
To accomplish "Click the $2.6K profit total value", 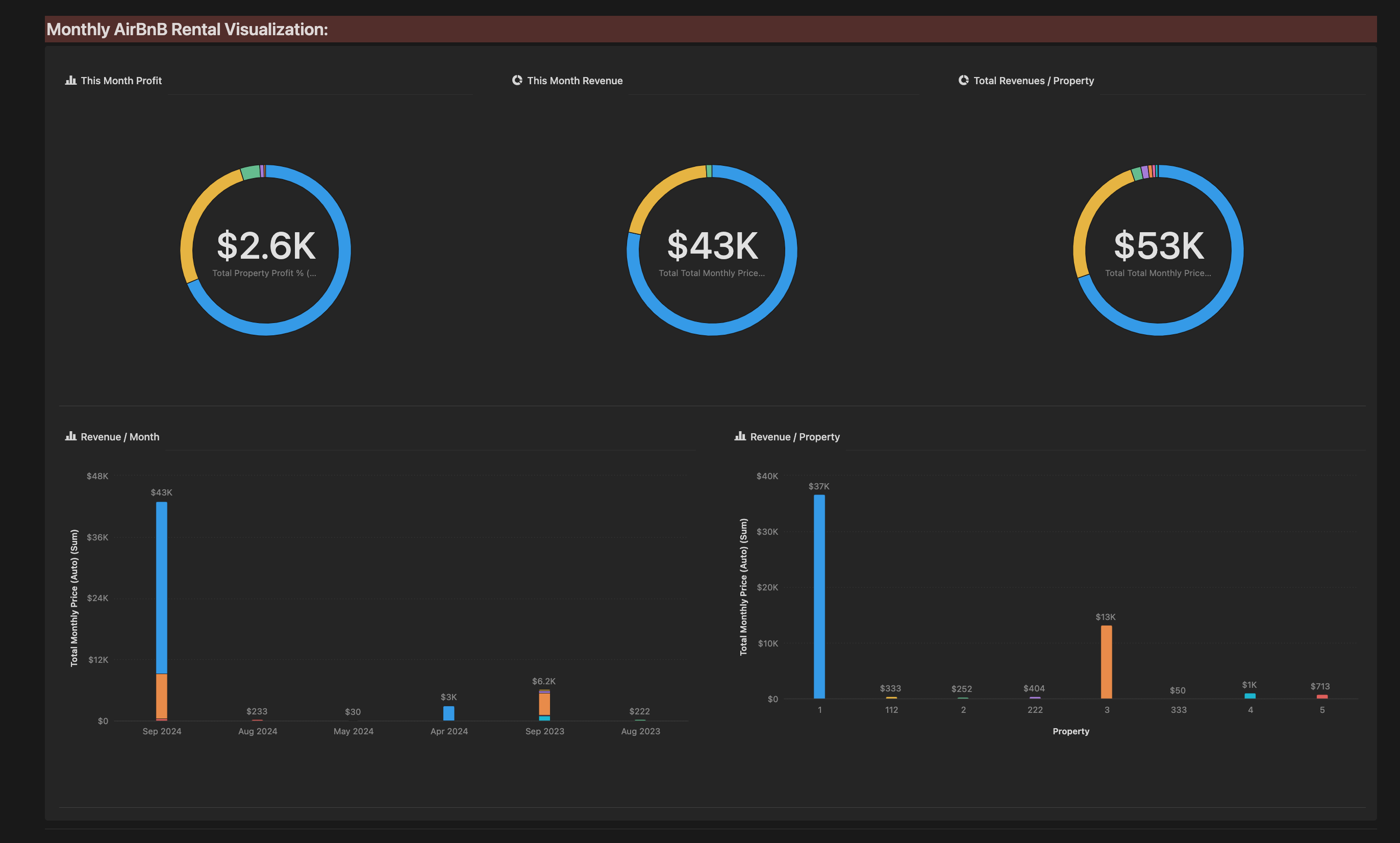I will pyautogui.click(x=266, y=245).
